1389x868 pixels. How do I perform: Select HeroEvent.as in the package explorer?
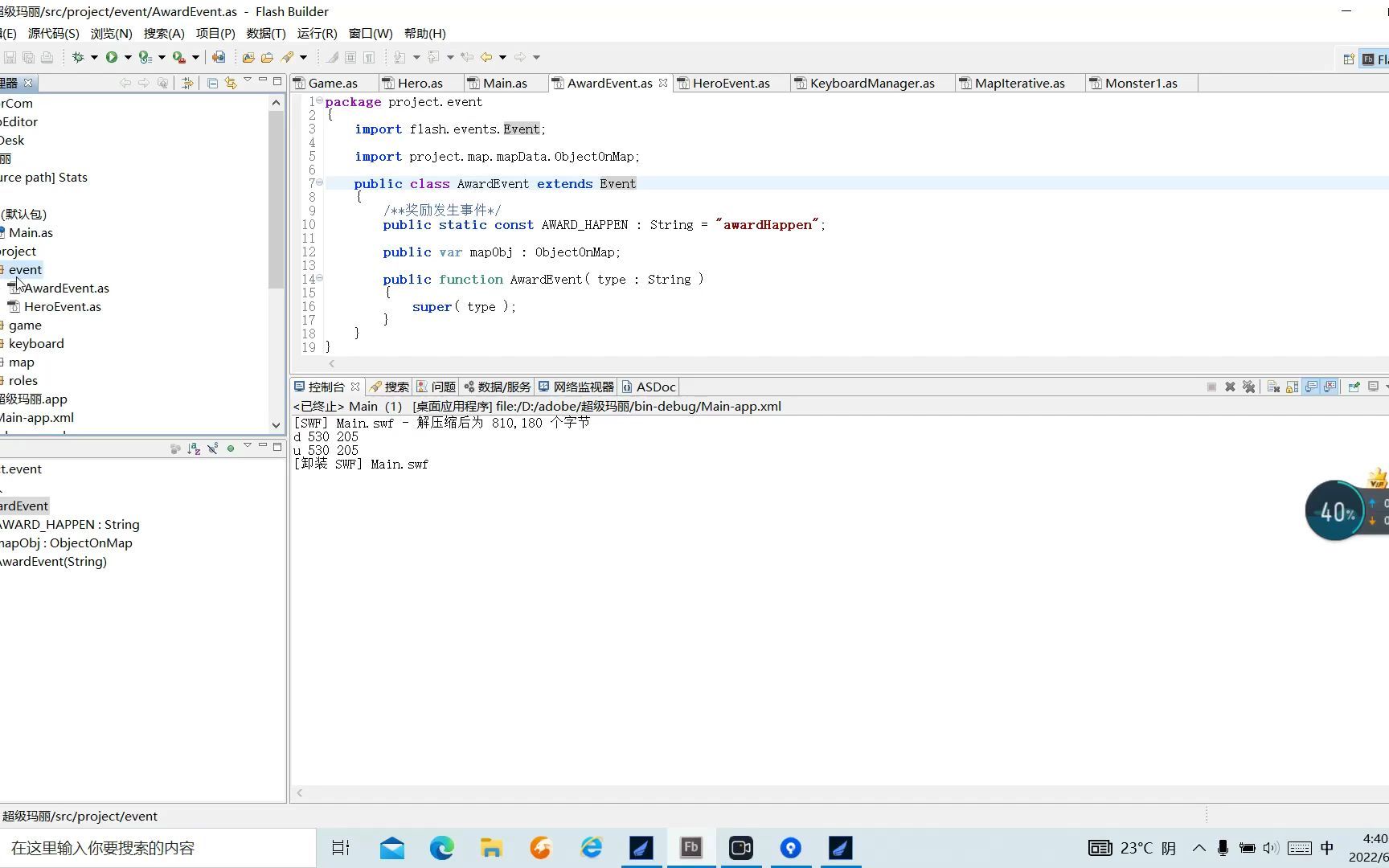click(62, 306)
